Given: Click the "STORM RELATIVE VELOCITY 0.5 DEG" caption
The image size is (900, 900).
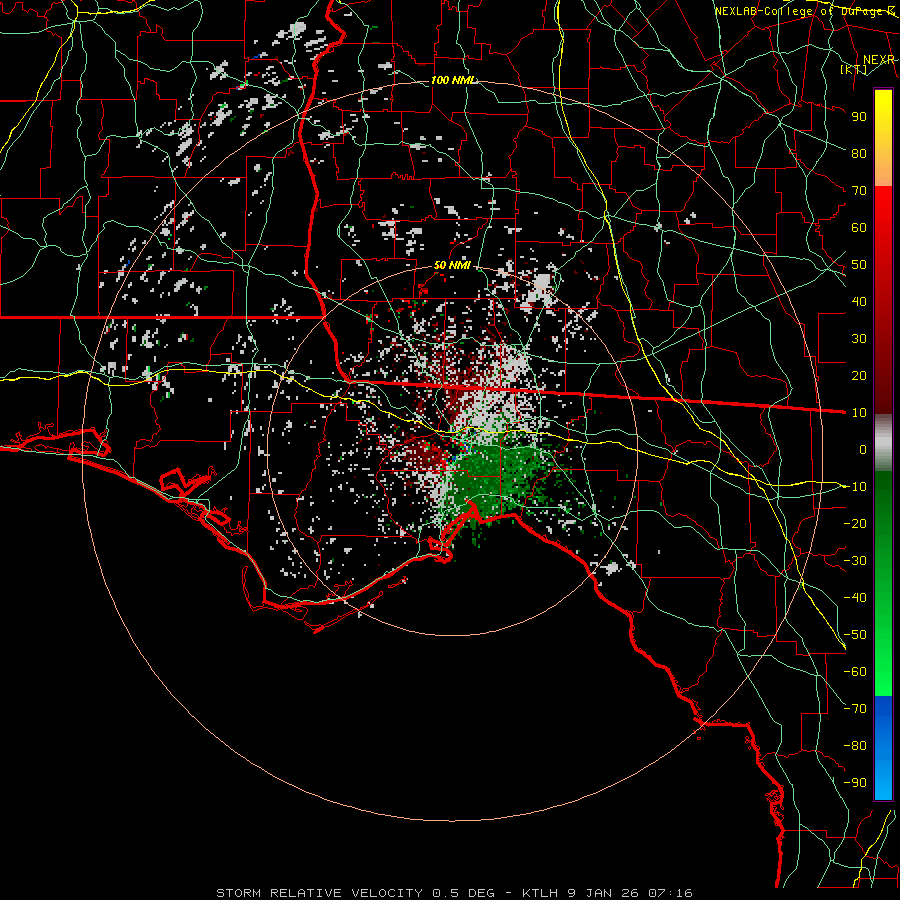Looking at the screenshot, I should [355, 893].
